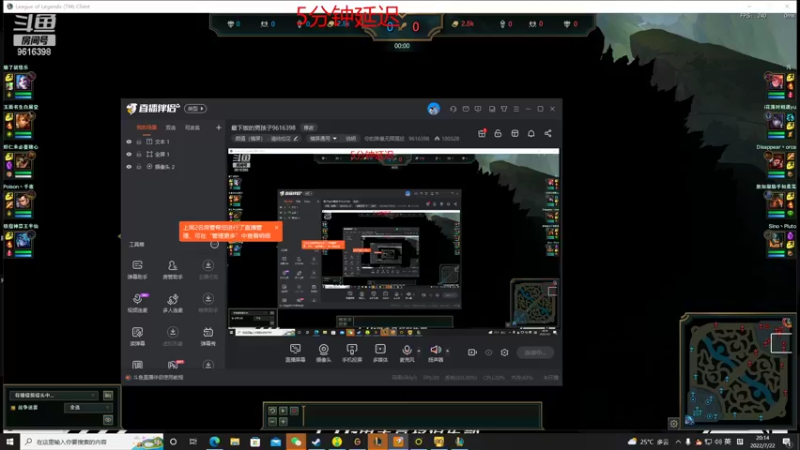
Task: Decrease replay speed with minus button
Action: click(x=272, y=422)
